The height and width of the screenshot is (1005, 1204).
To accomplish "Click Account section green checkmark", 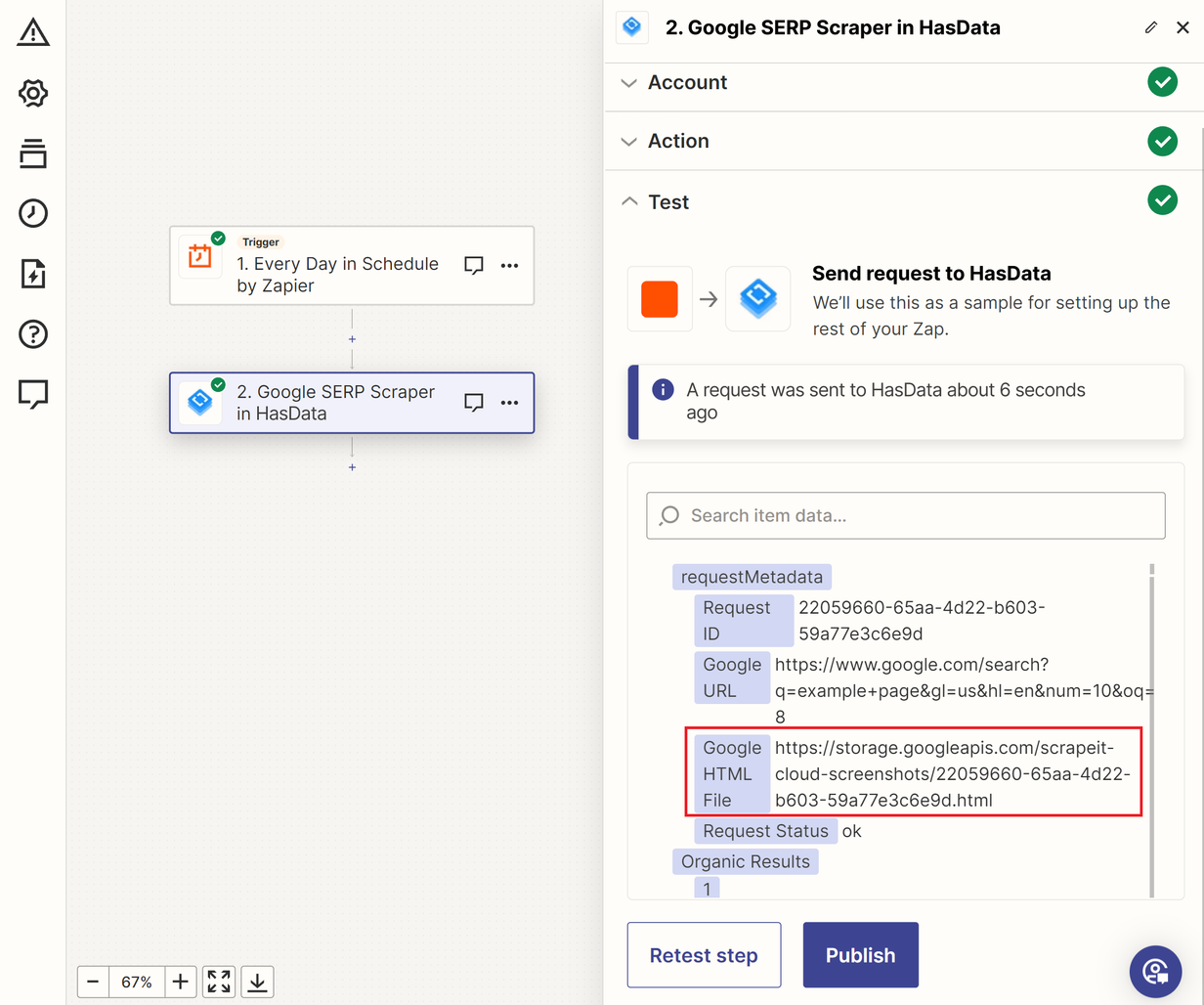I will pos(1163,82).
